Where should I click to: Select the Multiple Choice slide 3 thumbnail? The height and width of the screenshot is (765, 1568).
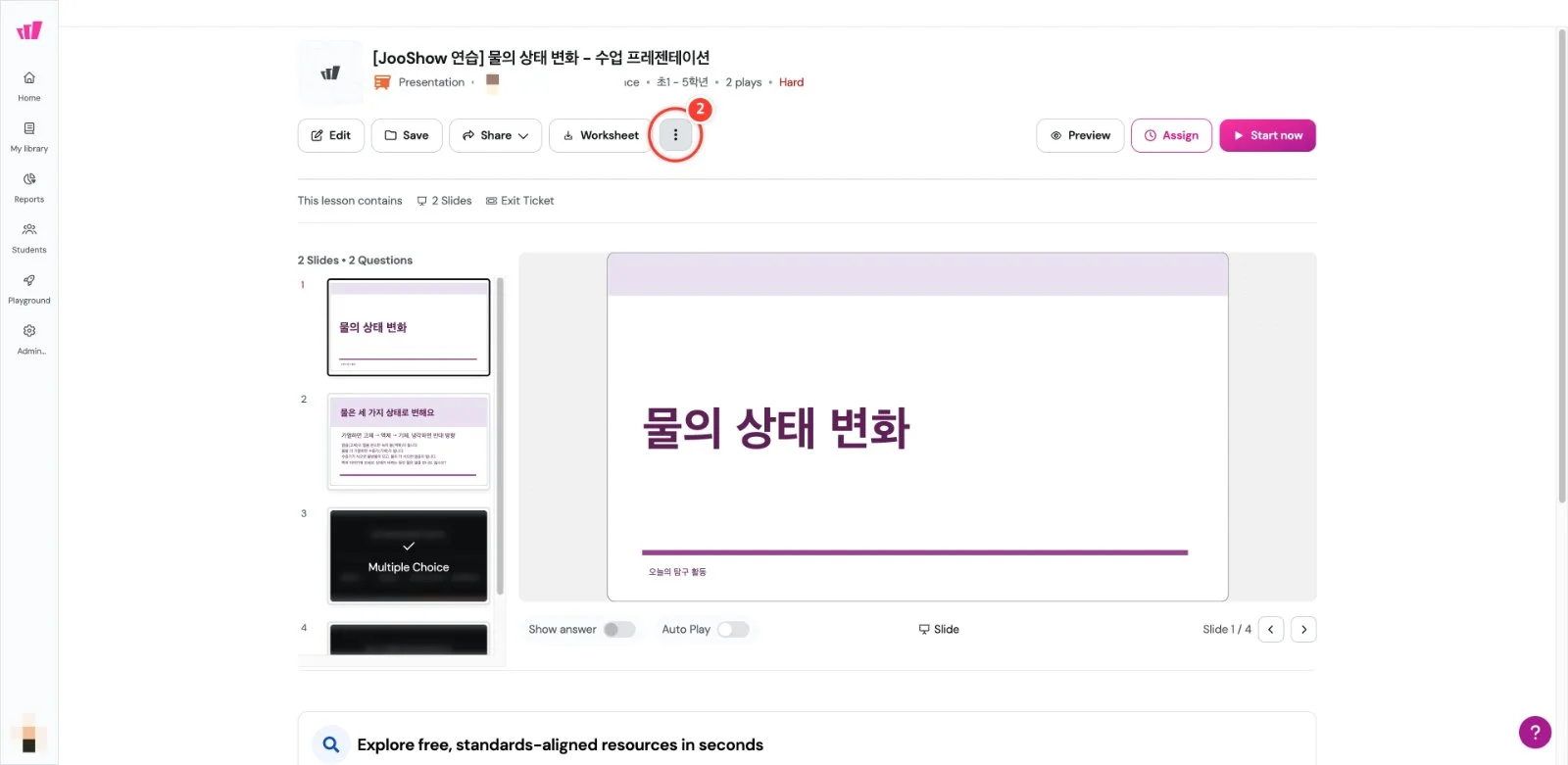pyautogui.click(x=409, y=556)
